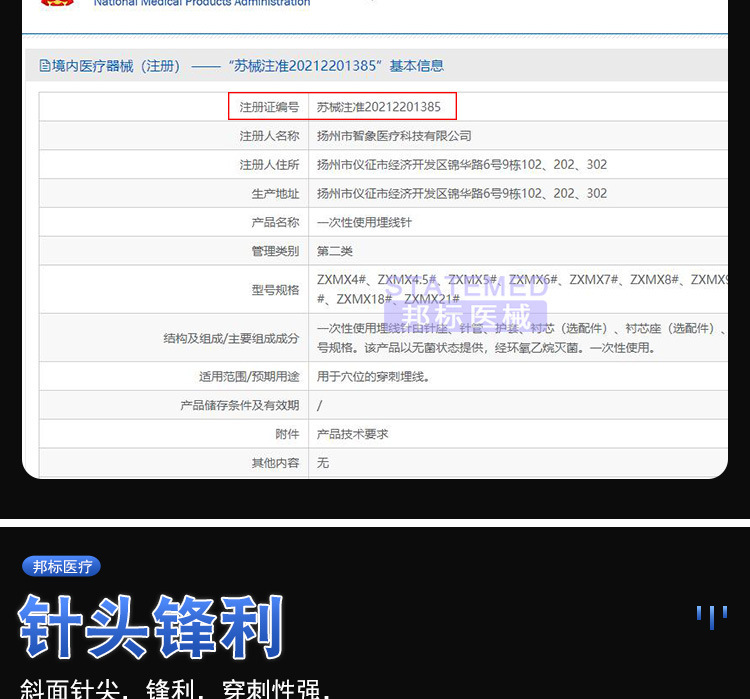Open the 产品技术要求 attachment

pos(352,434)
